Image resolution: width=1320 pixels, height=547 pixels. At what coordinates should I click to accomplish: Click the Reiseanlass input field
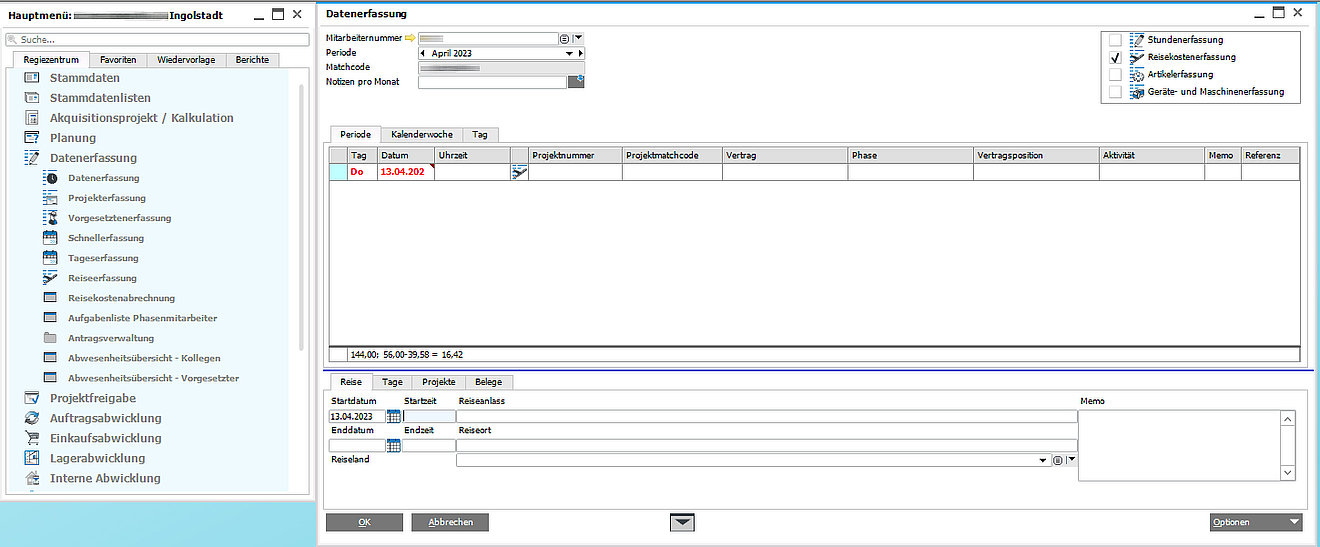click(x=766, y=416)
